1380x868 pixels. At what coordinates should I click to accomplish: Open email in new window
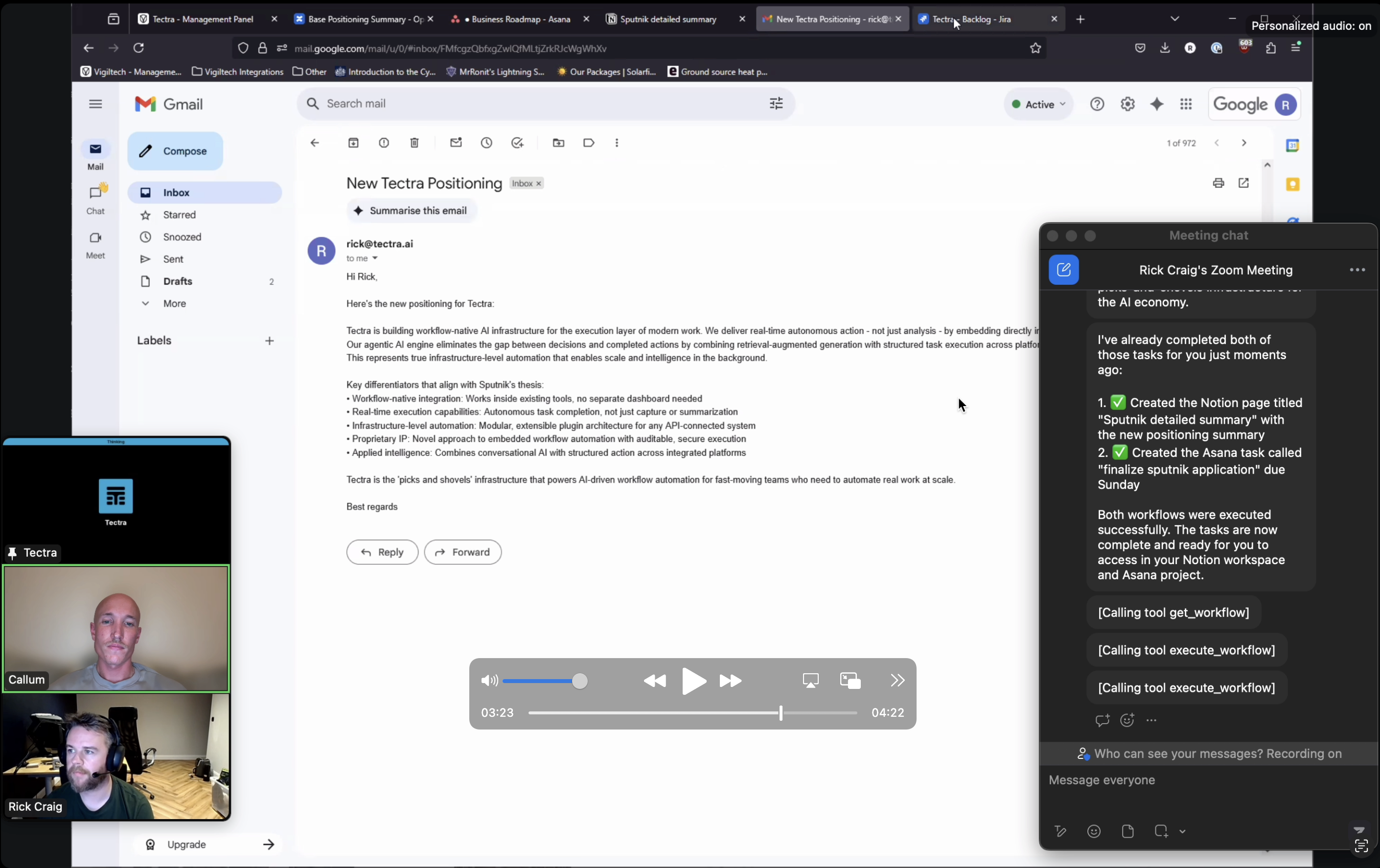tap(1243, 183)
